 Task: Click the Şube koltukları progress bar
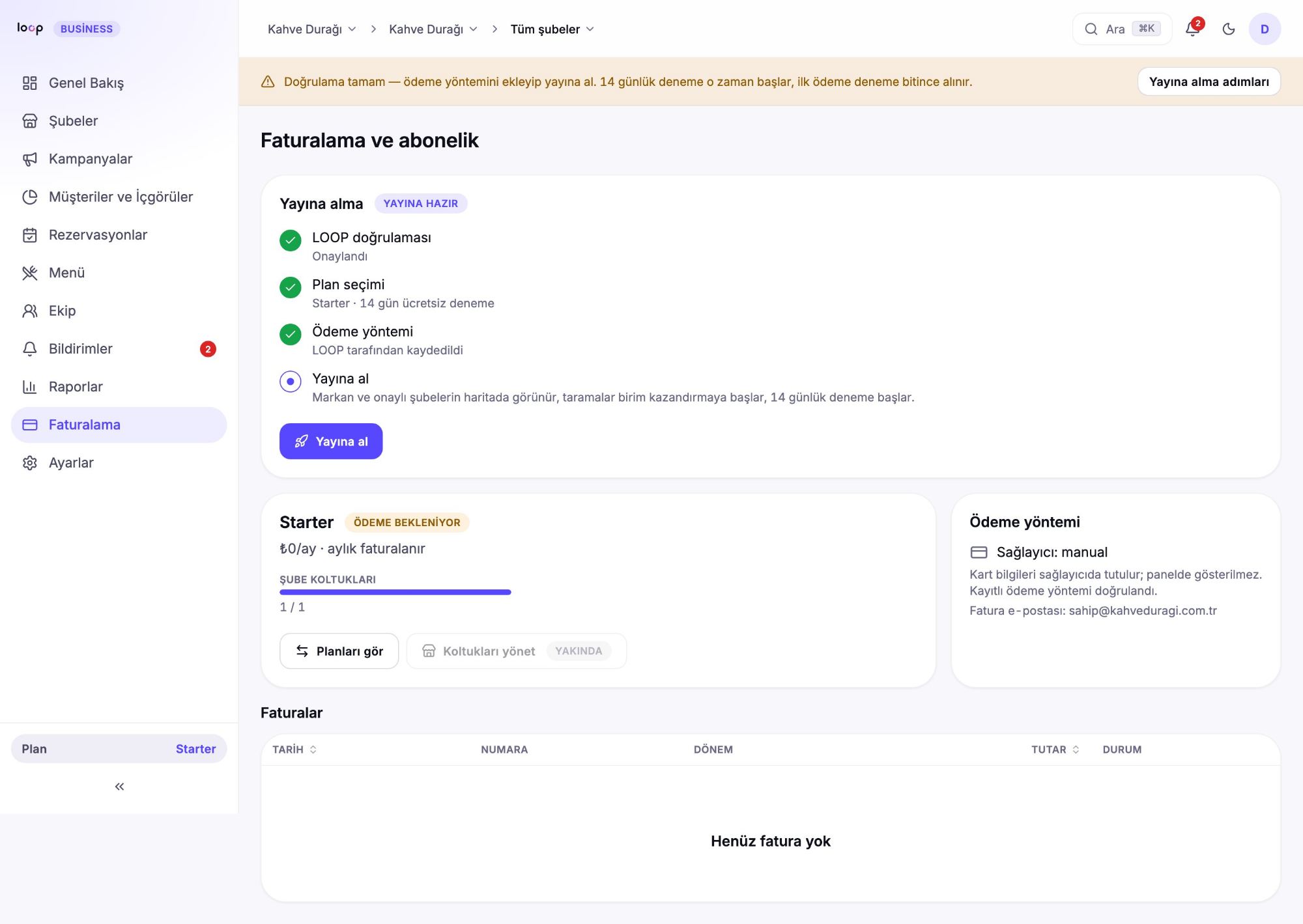click(395, 593)
